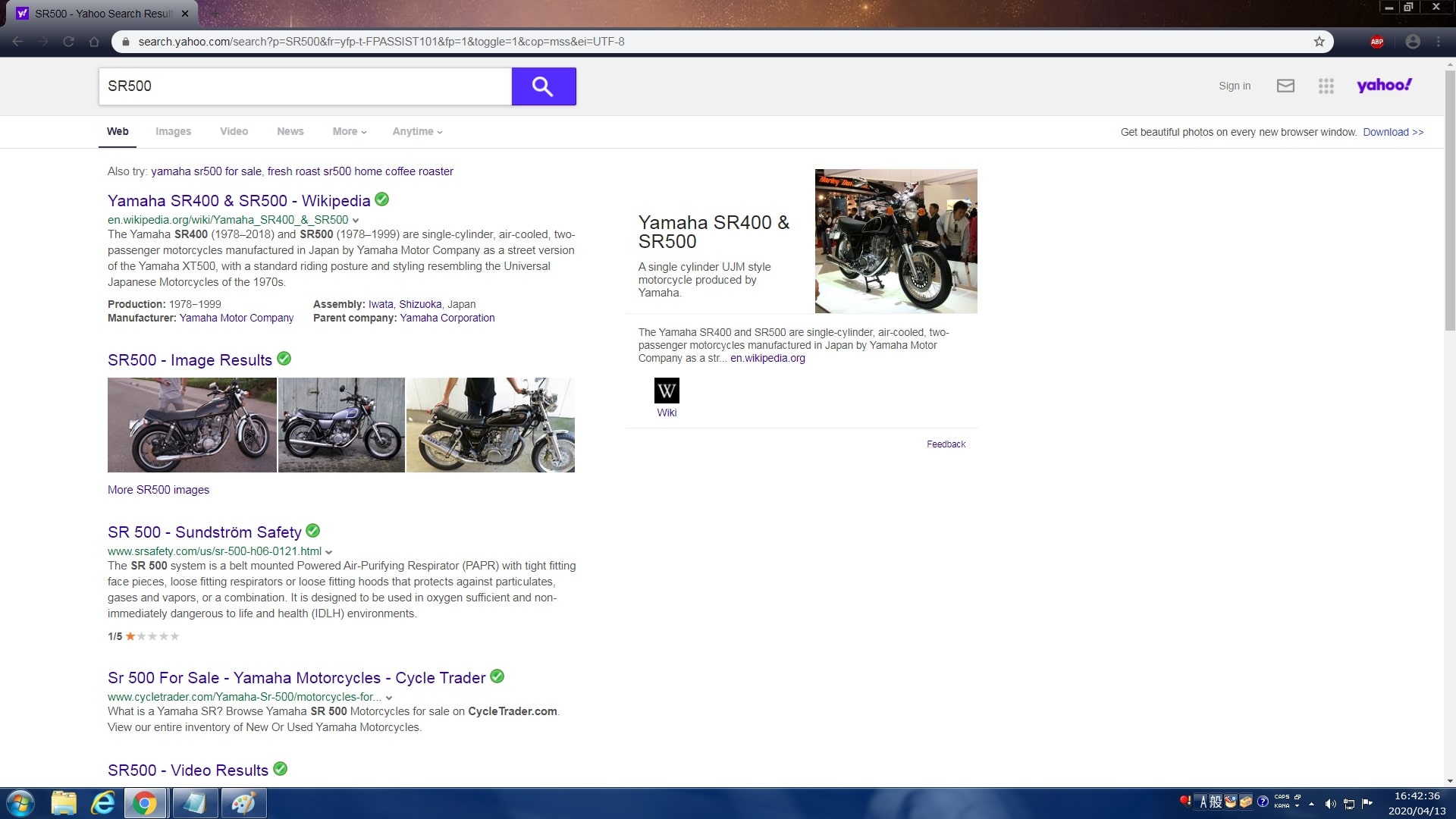Click the purple search magnifier button
The height and width of the screenshot is (819, 1456).
coord(544,86)
